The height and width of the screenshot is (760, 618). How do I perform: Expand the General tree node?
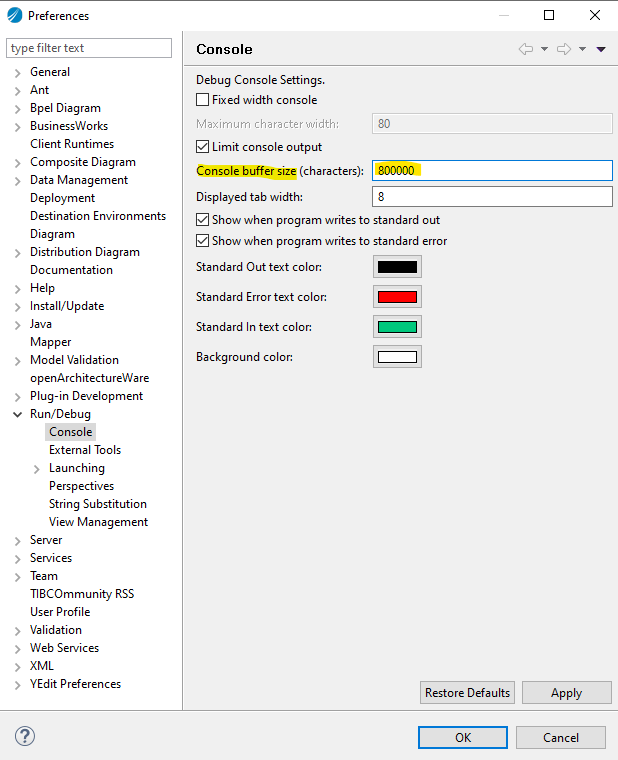pyautogui.click(x=17, y=73)
